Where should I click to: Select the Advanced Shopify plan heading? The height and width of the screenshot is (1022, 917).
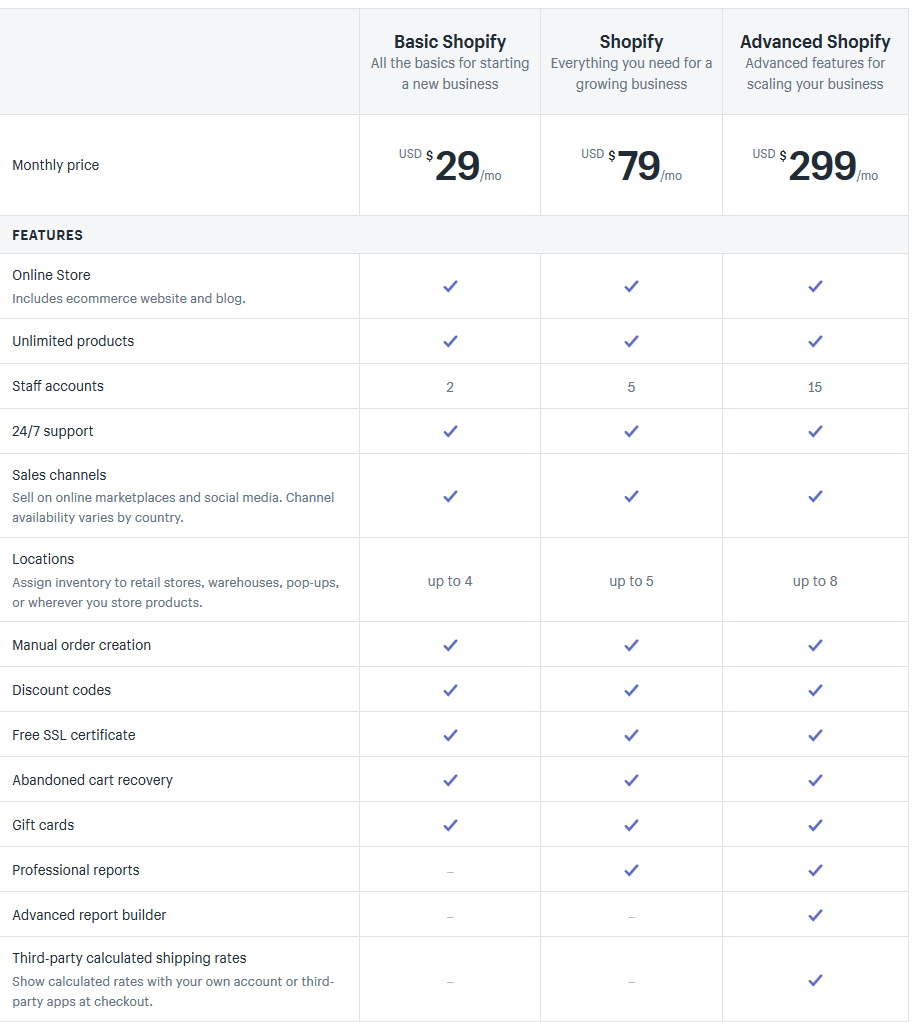pos(815,42)
